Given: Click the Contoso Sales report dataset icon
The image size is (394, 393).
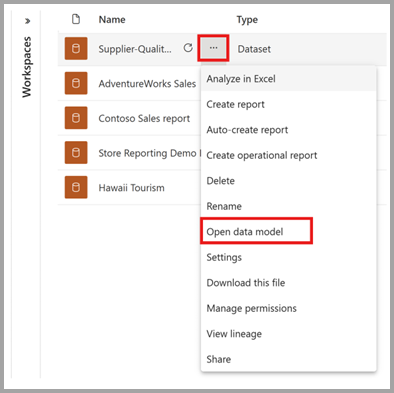Looking at the screenshot, I should tap(76, 118).
